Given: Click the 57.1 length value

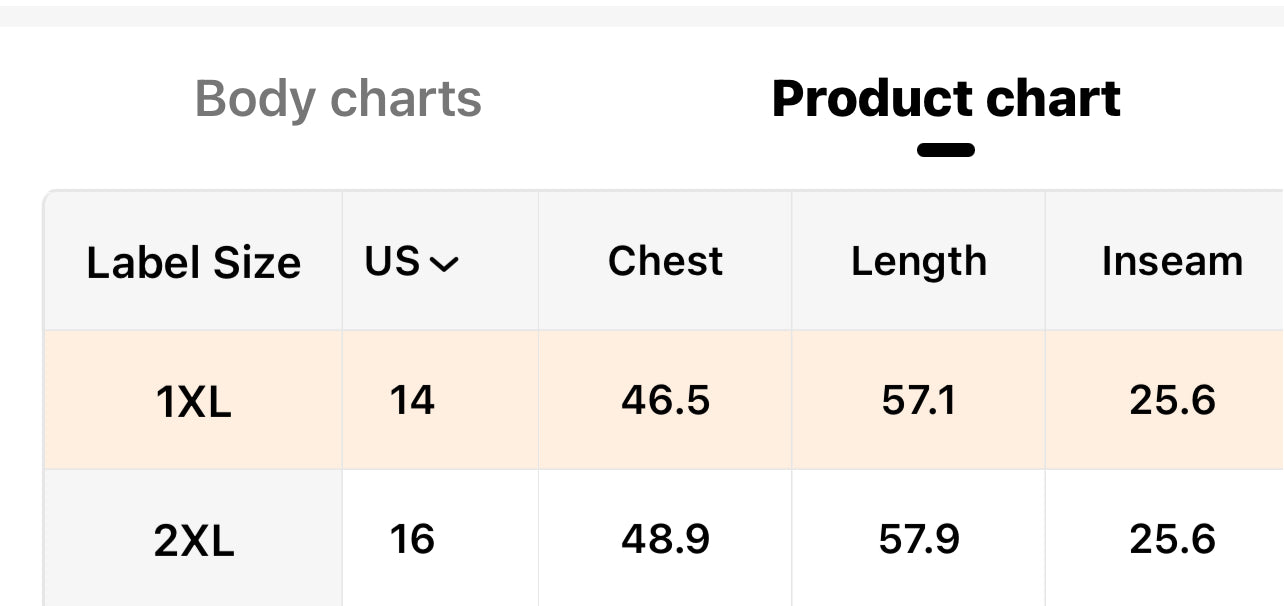Looking at the screenshot, I should coord(918,401).
